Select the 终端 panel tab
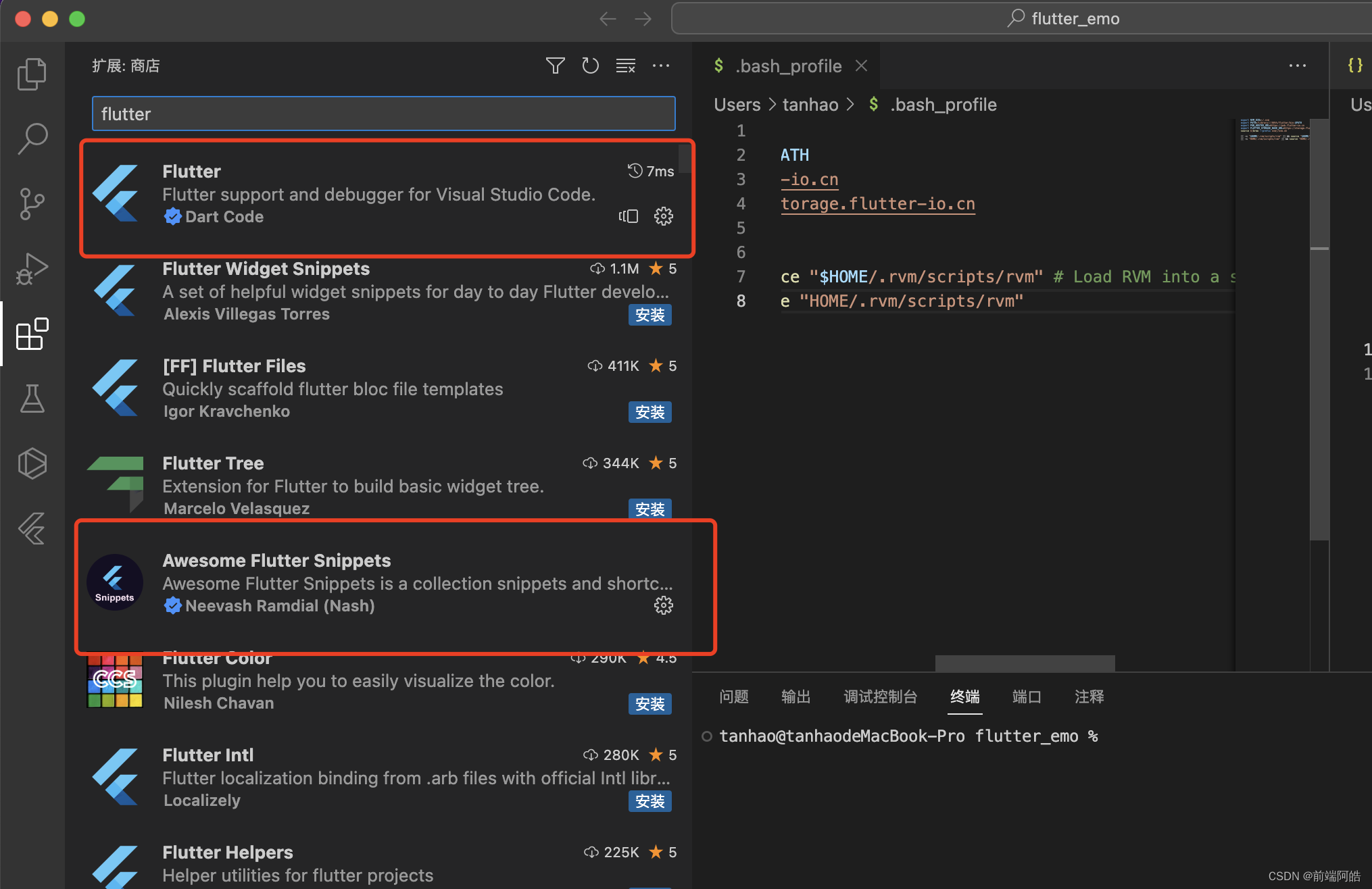The image size is (1372, 889). pos(965,696)
